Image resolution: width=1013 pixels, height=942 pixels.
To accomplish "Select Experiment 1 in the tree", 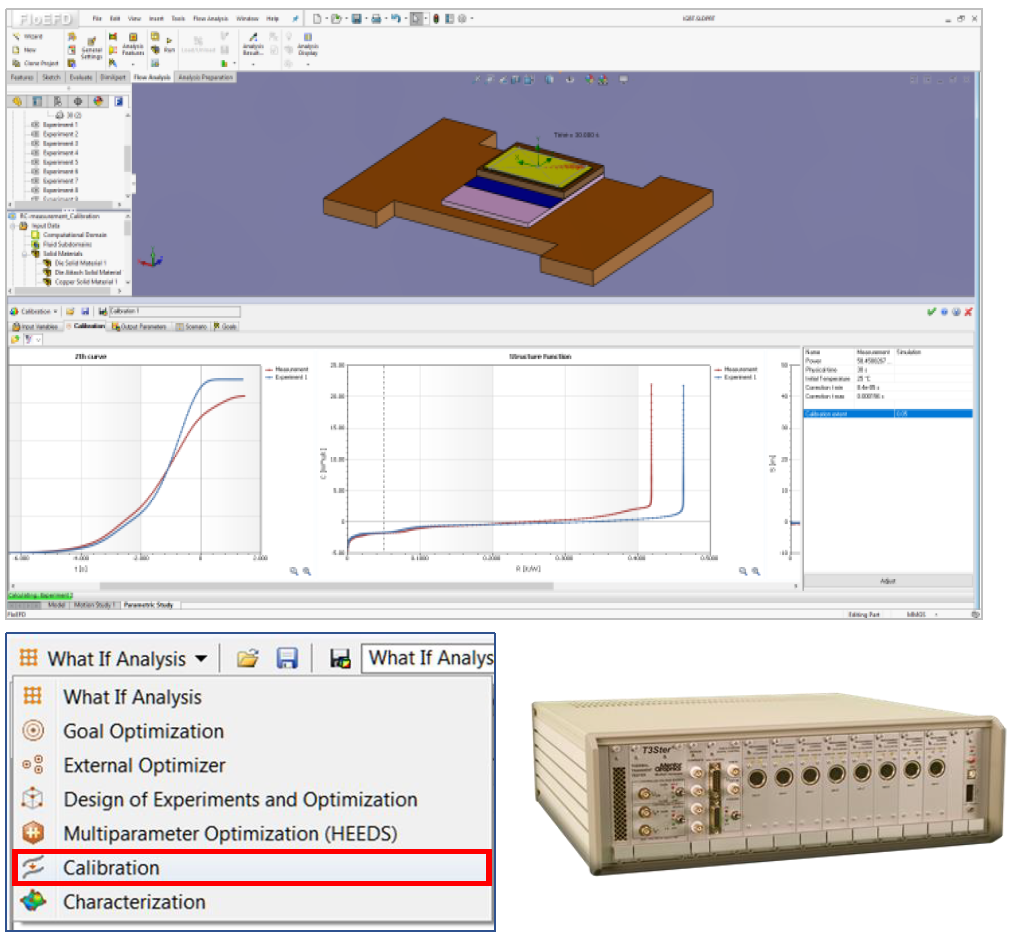I will tap(60, 125).
